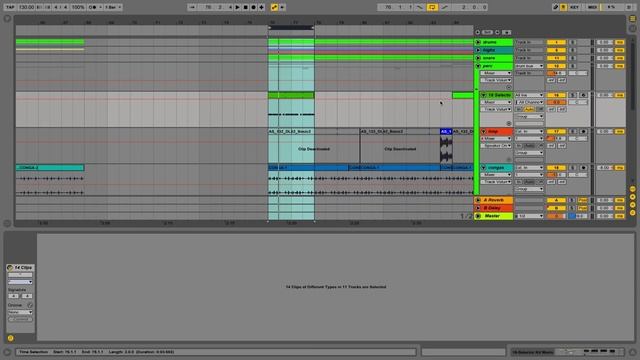Fold the perc group track

coord(478,66)
